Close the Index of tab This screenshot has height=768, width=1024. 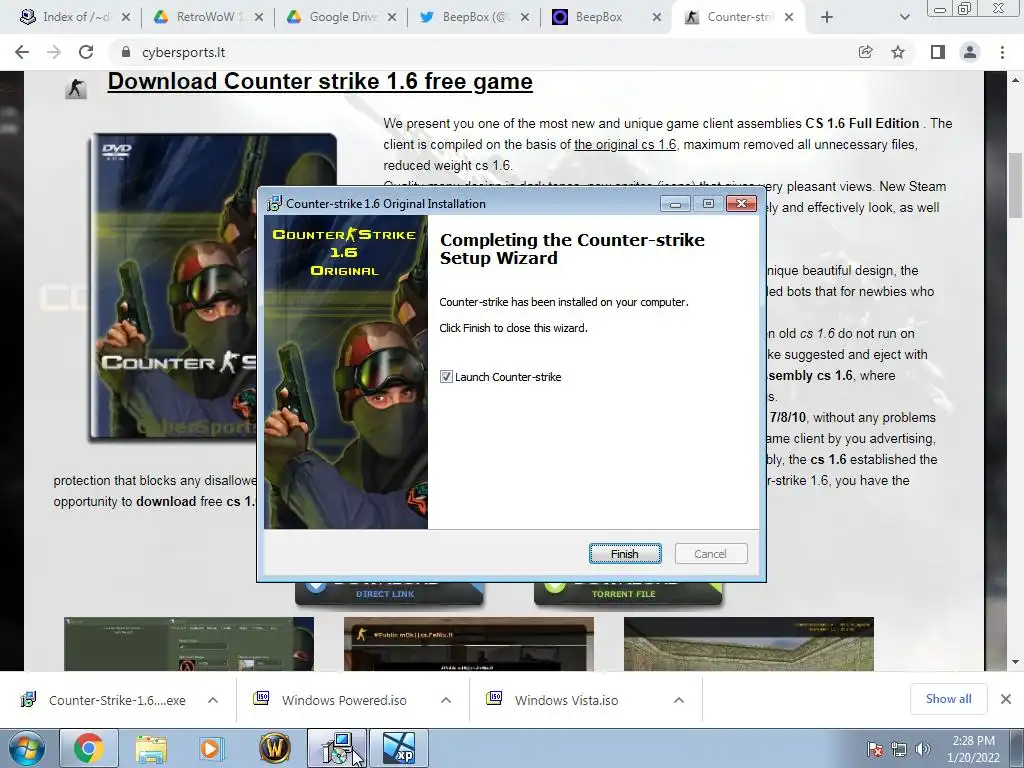click(126, 17)
